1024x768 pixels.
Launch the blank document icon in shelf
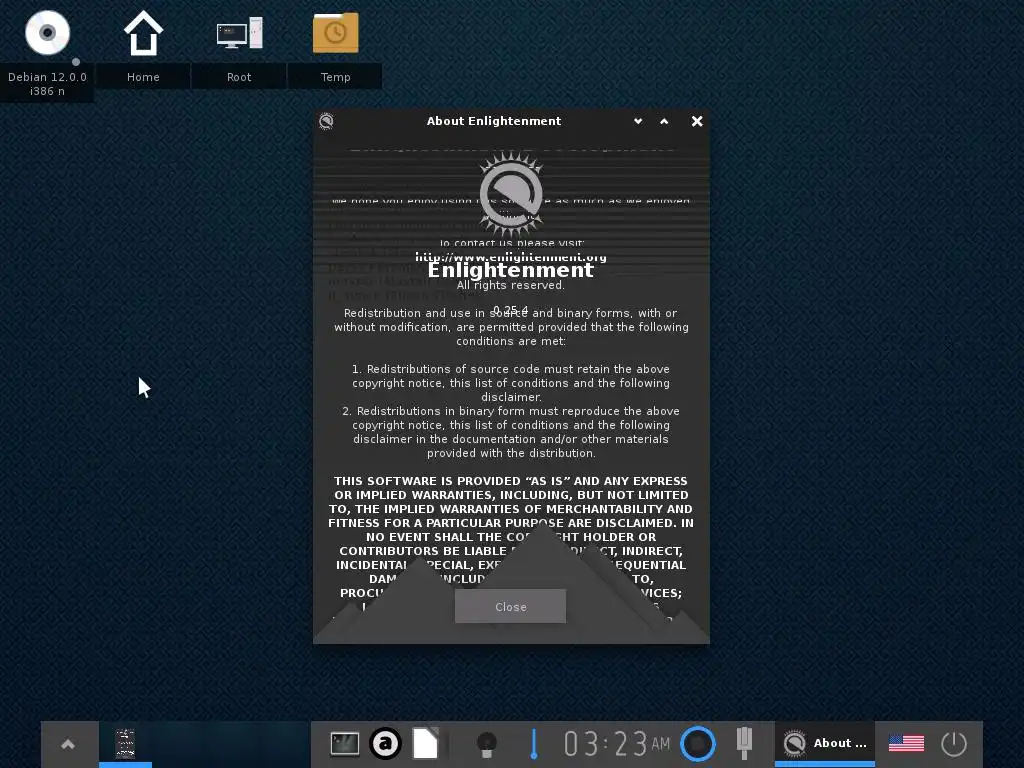click(x=425, y=743)
